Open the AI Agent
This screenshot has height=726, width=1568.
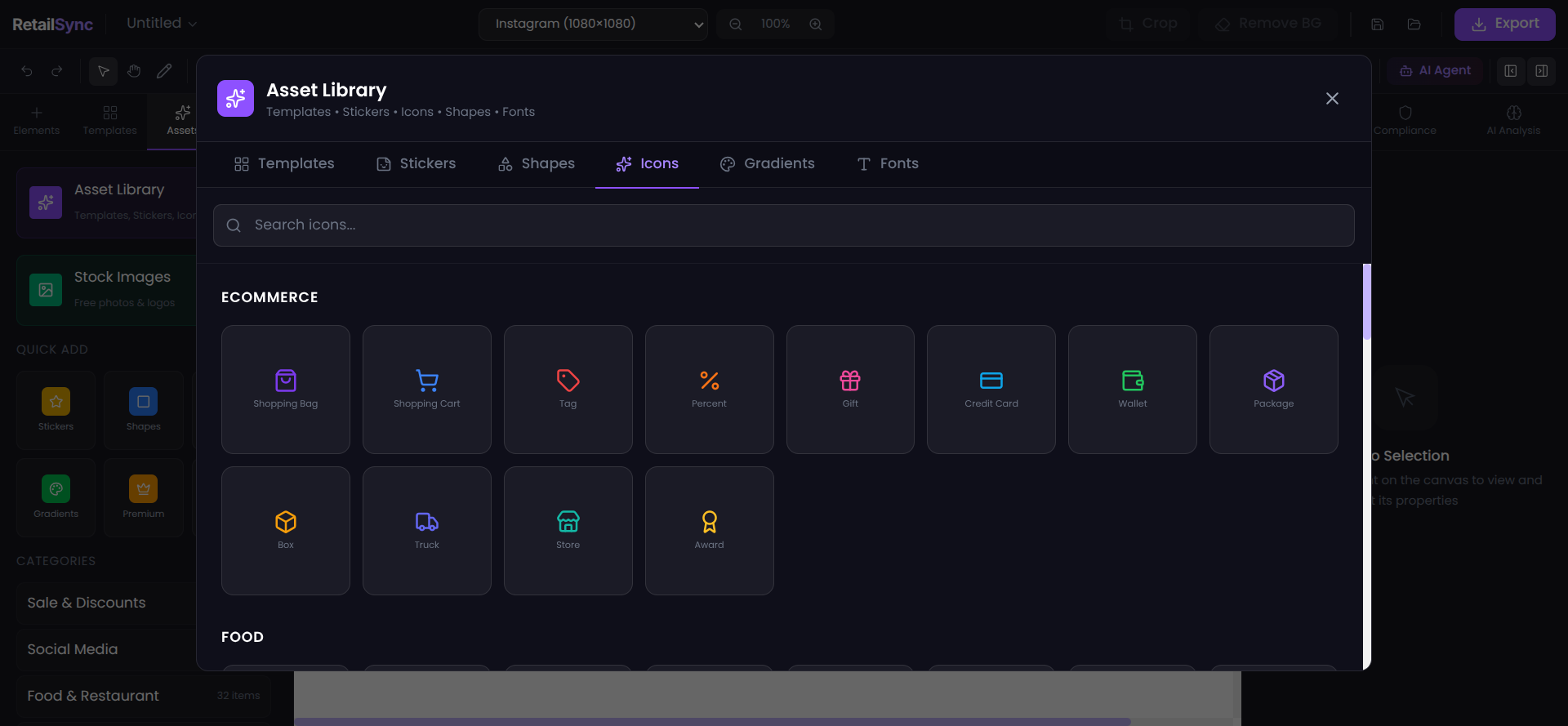pos(1435,71)
